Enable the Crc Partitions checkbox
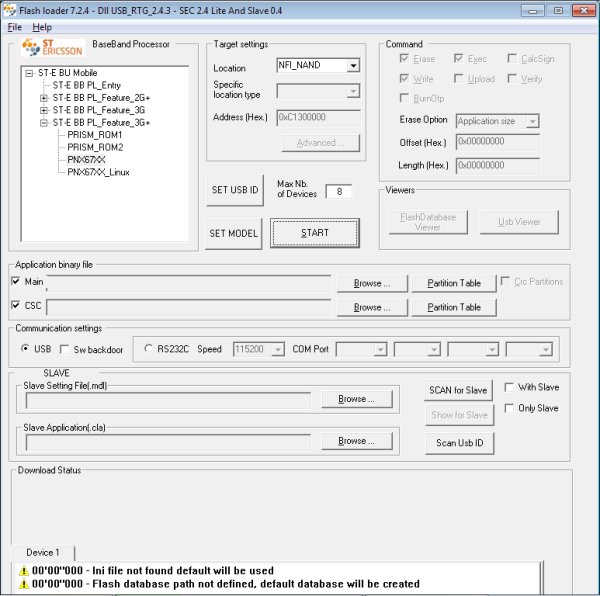This screenshot has height=596, width=600. click(x=505, y=282)
